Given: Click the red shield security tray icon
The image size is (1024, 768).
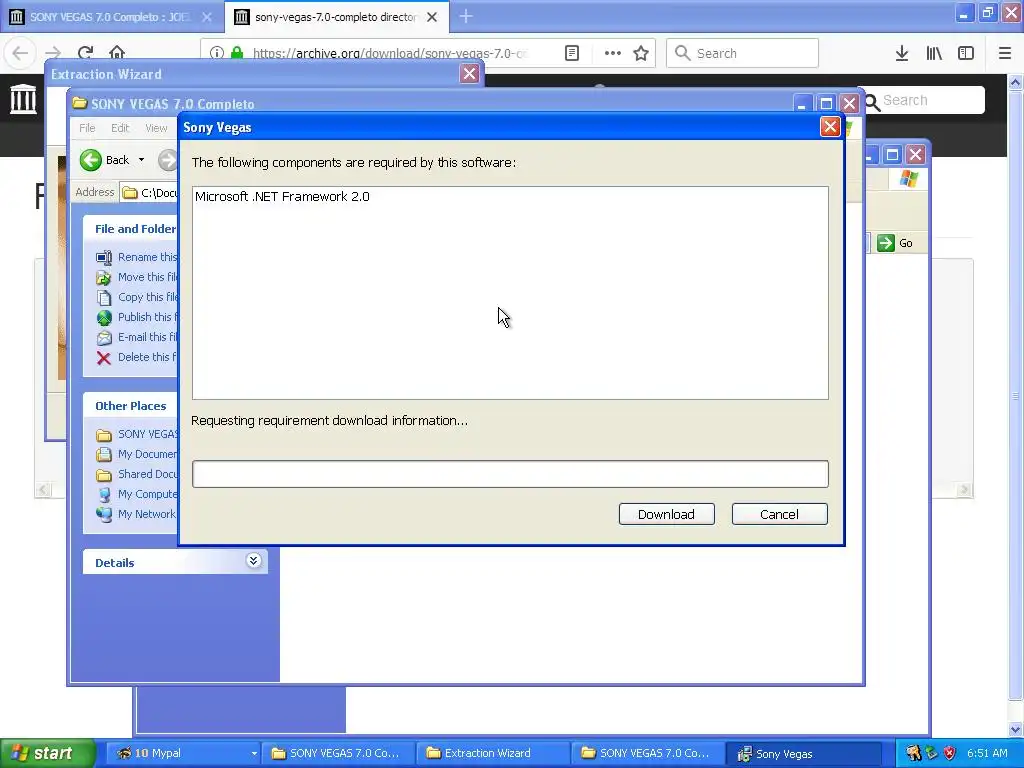Looking at the screenshot, I should coord(950,754).
